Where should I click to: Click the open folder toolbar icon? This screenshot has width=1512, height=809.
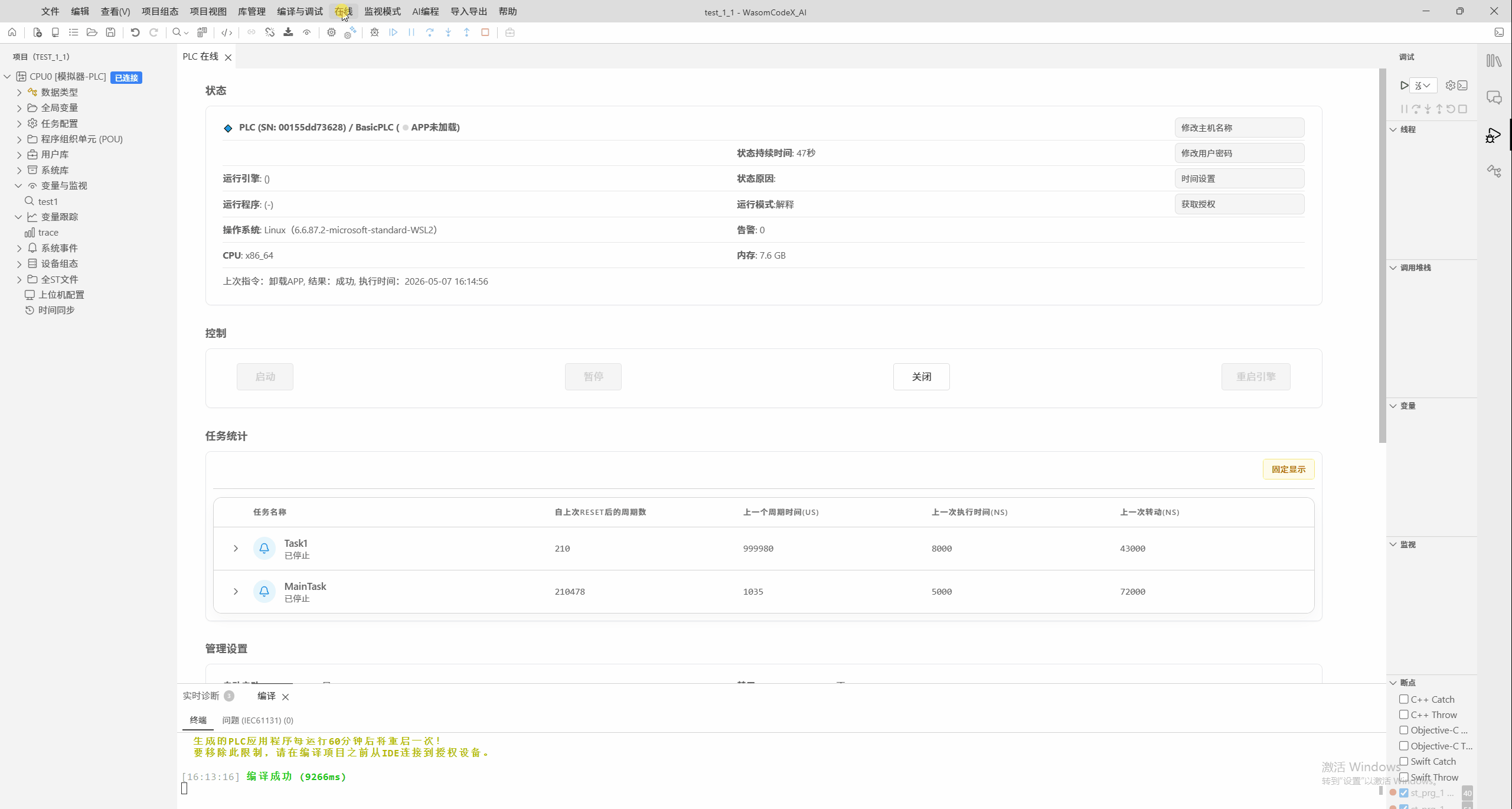[x=92, y=32]
